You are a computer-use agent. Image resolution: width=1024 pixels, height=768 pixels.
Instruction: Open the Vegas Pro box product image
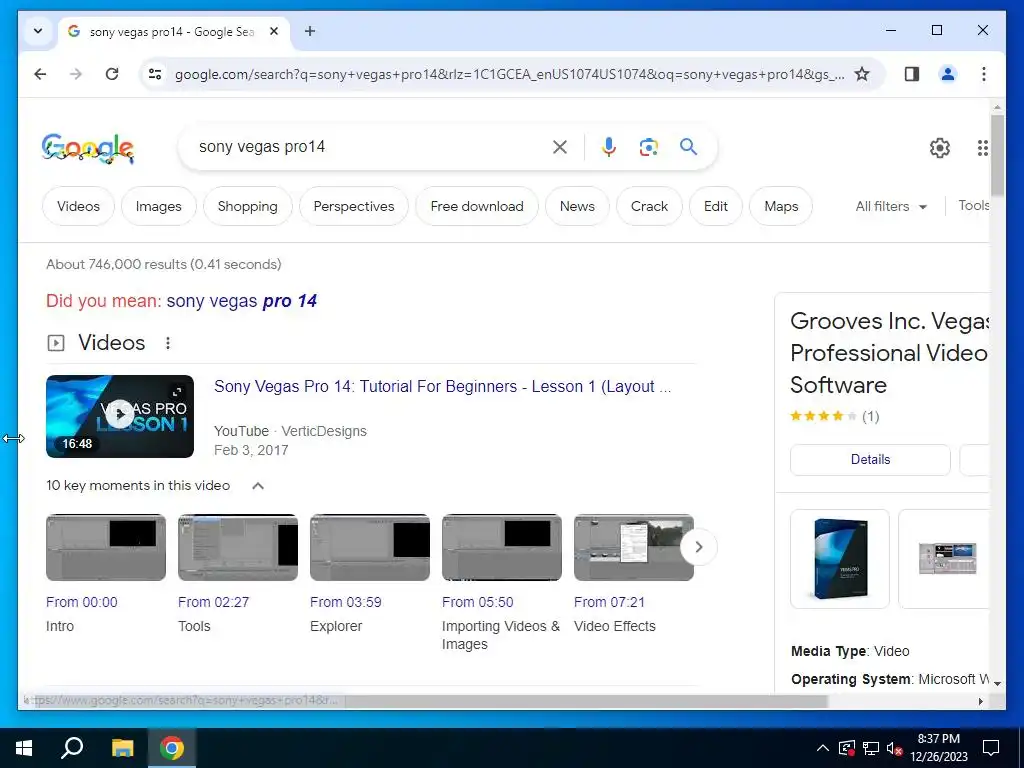click(x=840, y=558)
